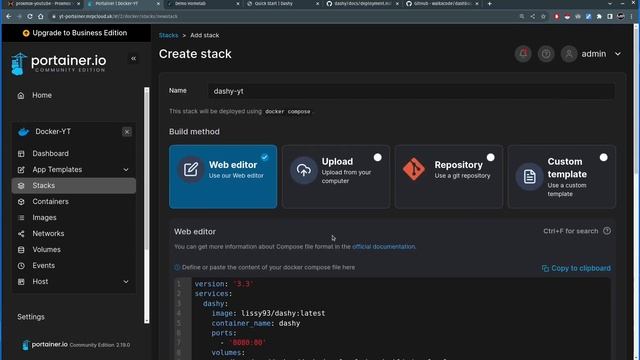Click stack Name input field
Screen dimensions: 640x360
click(x=411, y=91)
